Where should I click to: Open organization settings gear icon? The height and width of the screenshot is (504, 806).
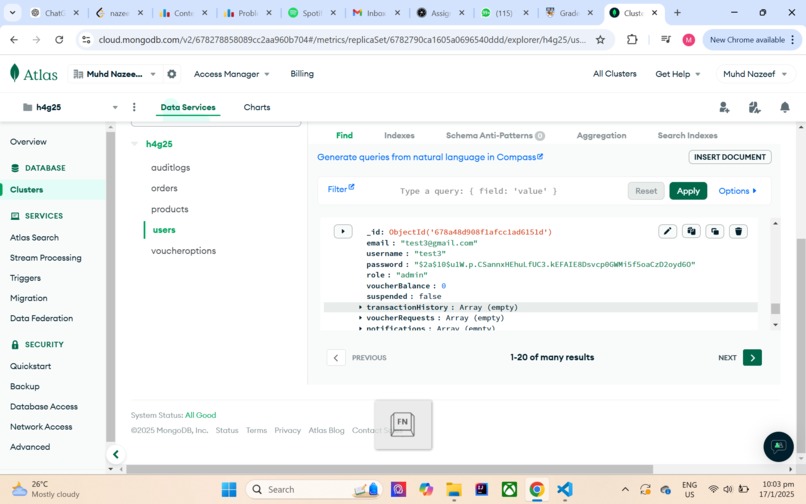pyautogui.click(x=172, y=74)
